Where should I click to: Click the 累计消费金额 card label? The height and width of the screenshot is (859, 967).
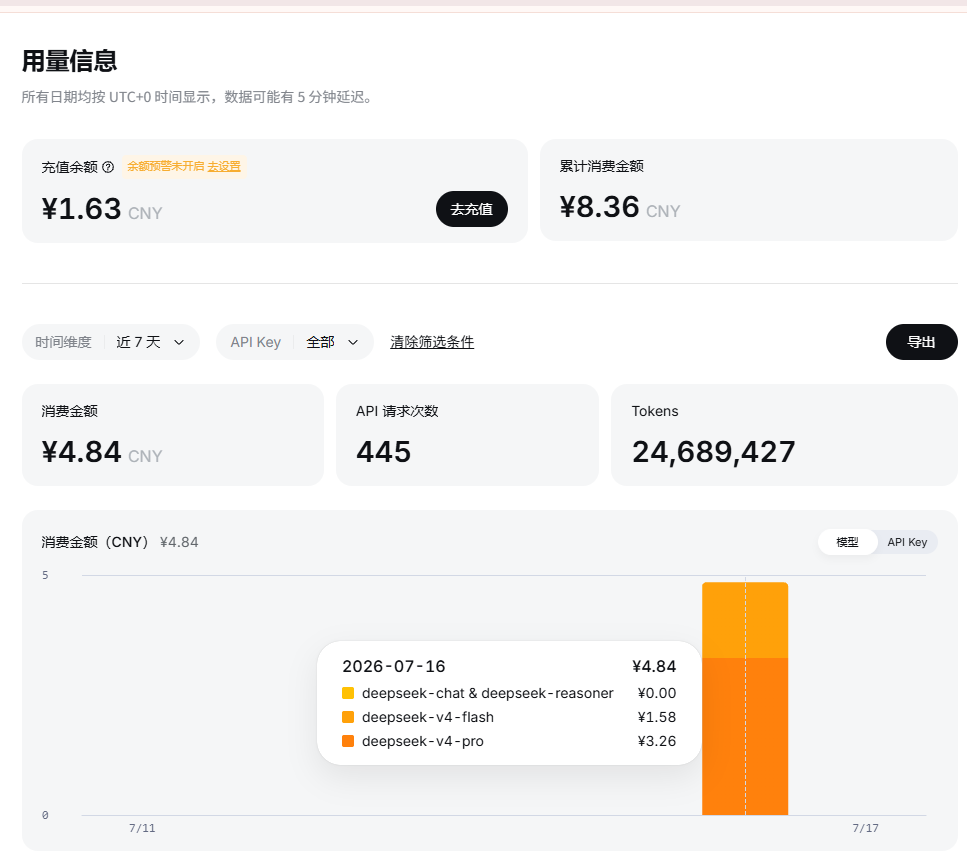point(601,166)
